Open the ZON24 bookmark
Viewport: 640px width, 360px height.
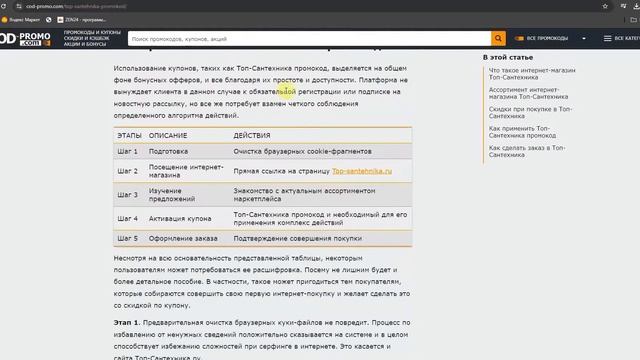[82, 20]
